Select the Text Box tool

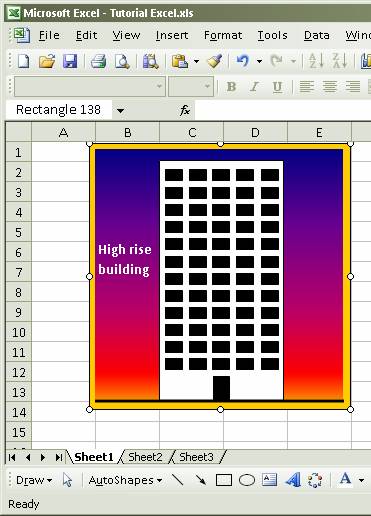coord(269,480)
